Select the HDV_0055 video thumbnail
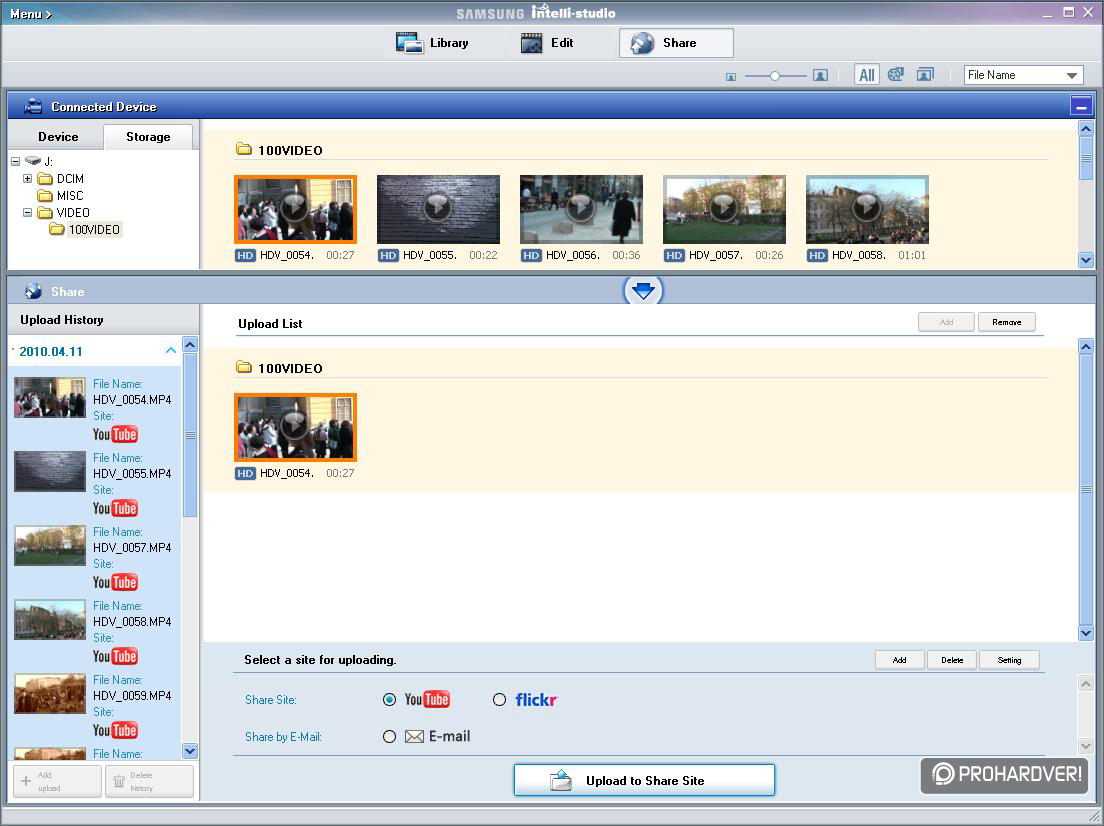The height and width of the screenshot is (826, 1104). (438, 209)
